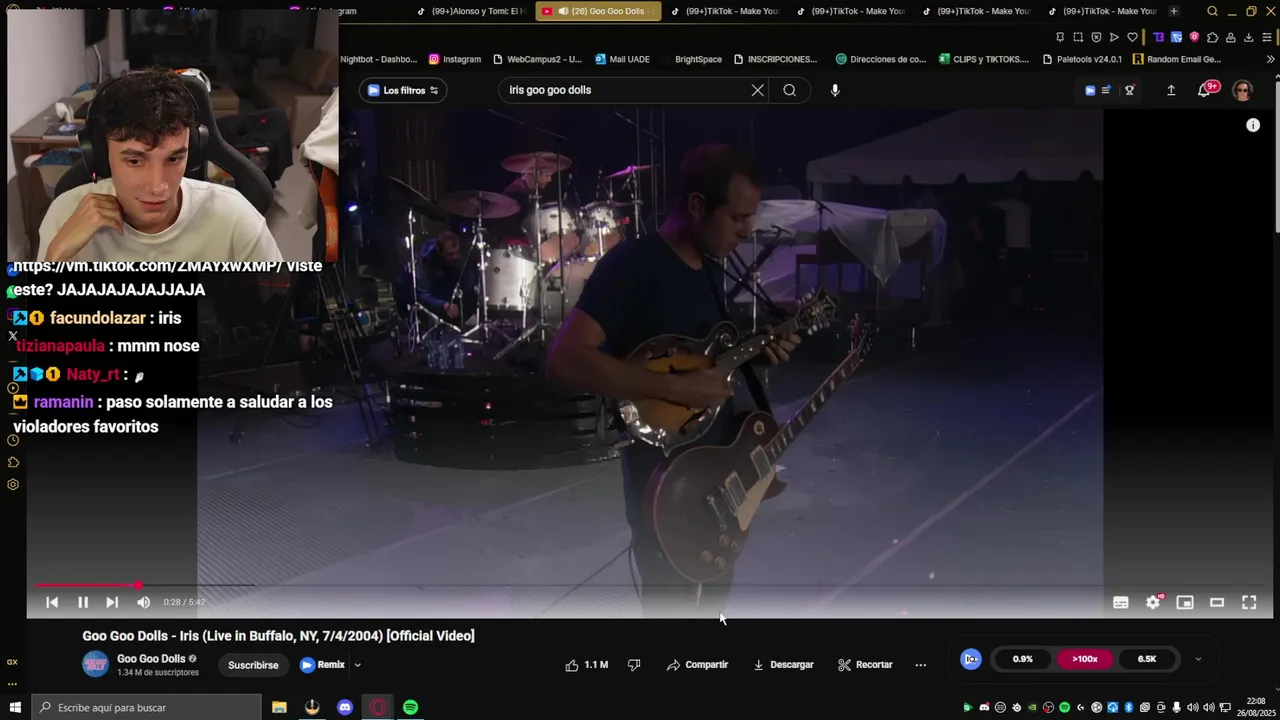Viewport: 1280px width, 720px height.
Task: Pause the YouTube video
Action: (x=83, y=602)
